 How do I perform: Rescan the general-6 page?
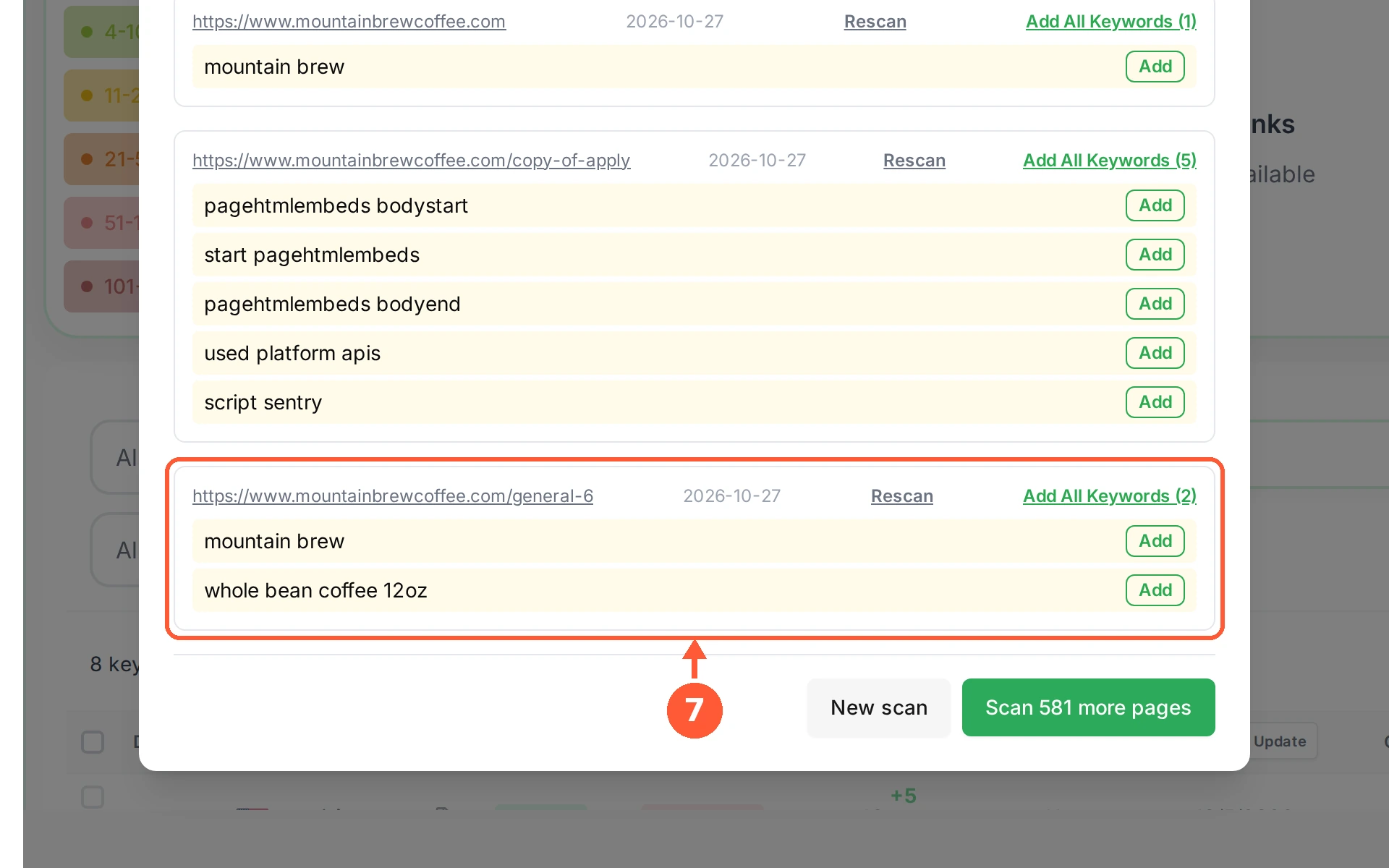pos(901,496)
